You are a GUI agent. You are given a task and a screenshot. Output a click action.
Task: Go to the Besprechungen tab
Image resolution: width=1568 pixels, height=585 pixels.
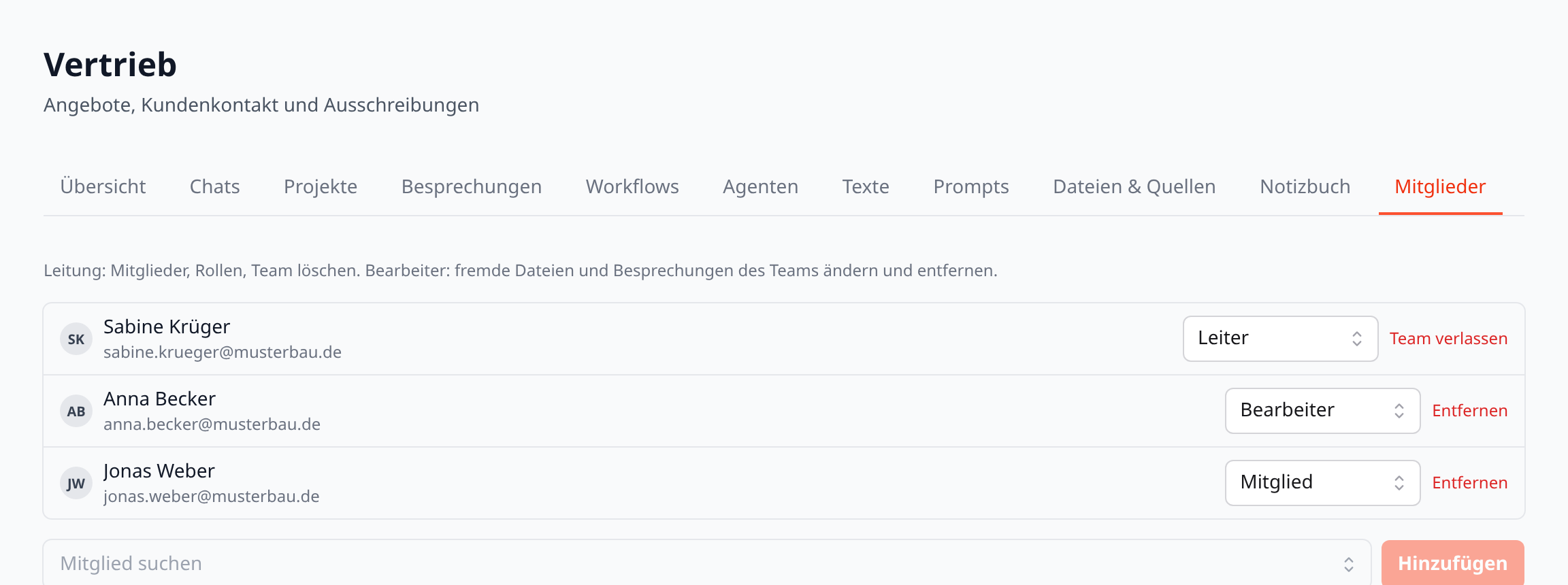(472, 186)
